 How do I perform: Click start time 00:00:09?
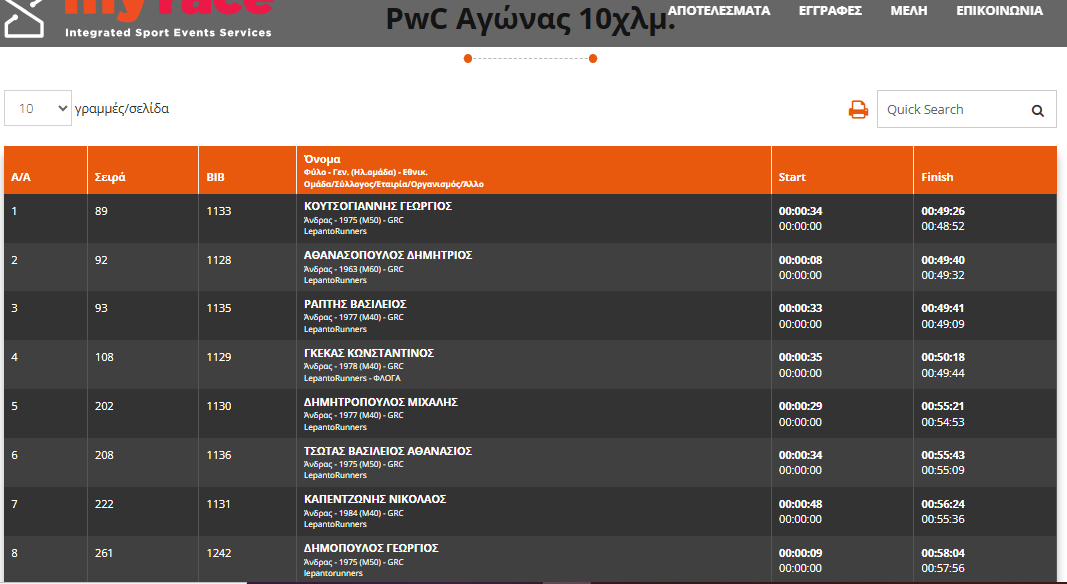point(800,553)
